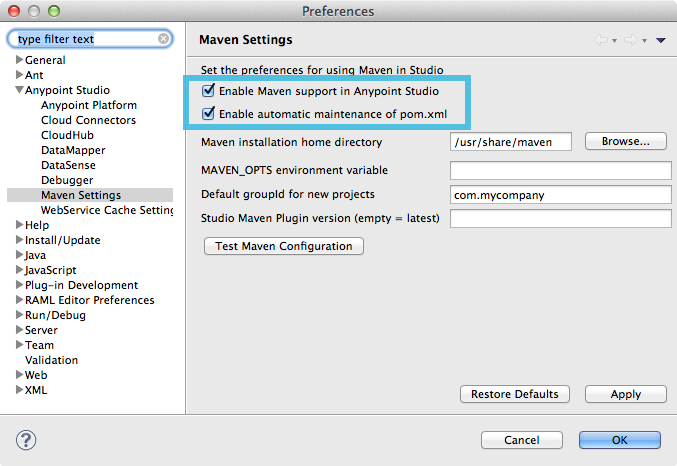Click the General tree label
This screenshot has height=466, width=677.
(x=45, y=60)
